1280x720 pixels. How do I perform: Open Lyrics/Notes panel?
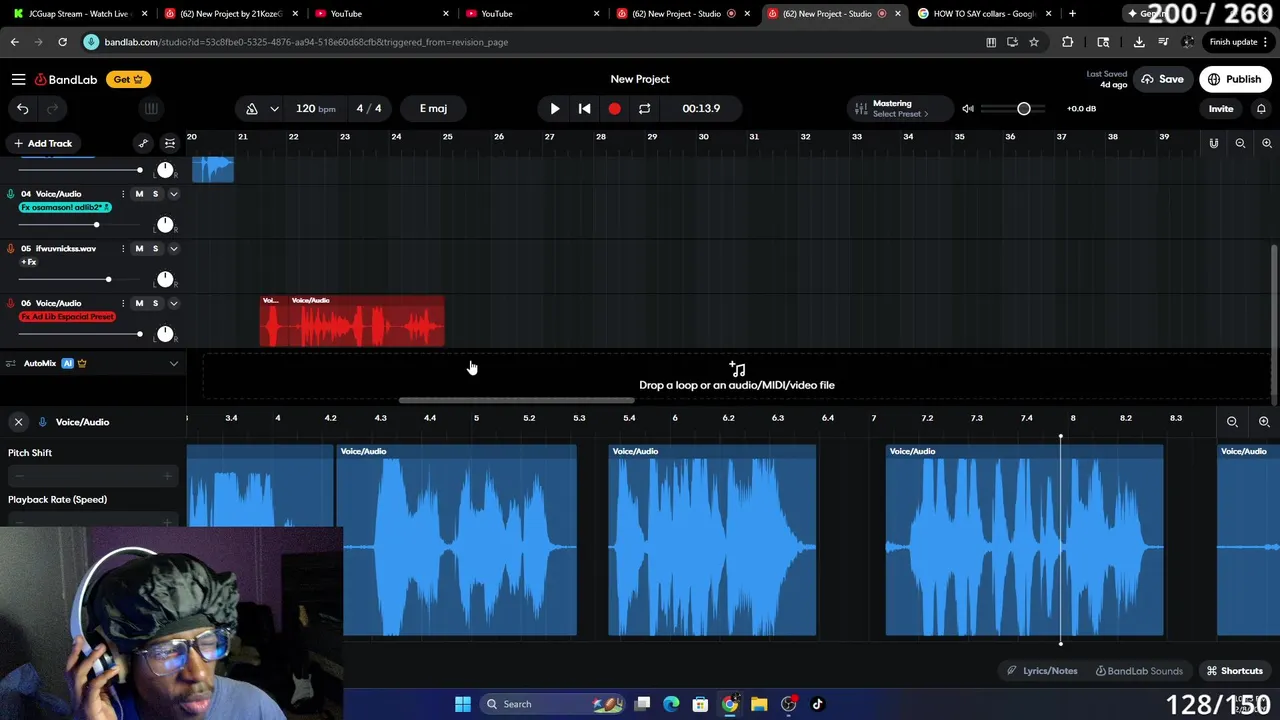1042,671
